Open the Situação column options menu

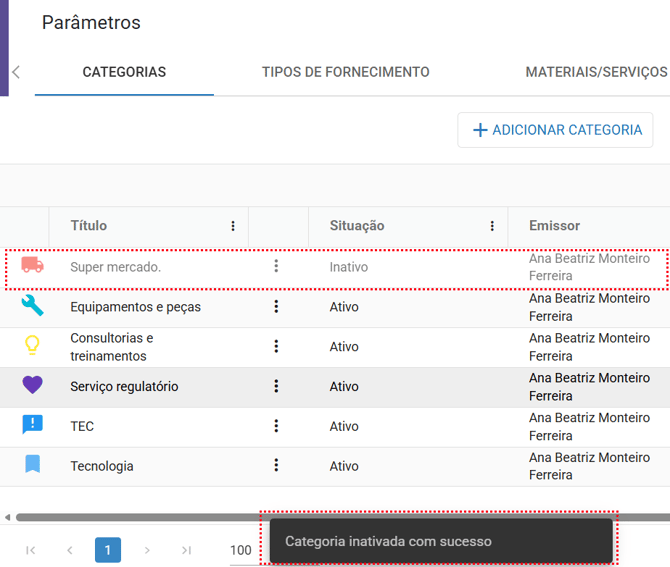pos(492,226)
